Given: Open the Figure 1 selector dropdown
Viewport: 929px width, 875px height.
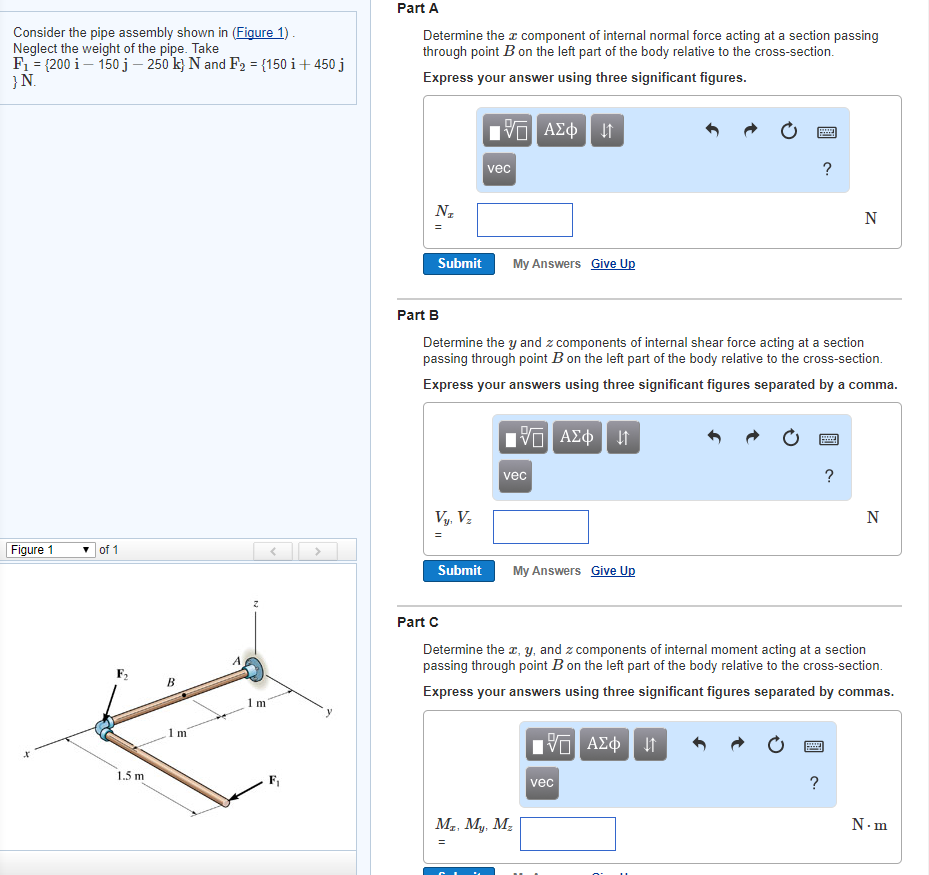Looking at the screenshot, I should (50, 549).
